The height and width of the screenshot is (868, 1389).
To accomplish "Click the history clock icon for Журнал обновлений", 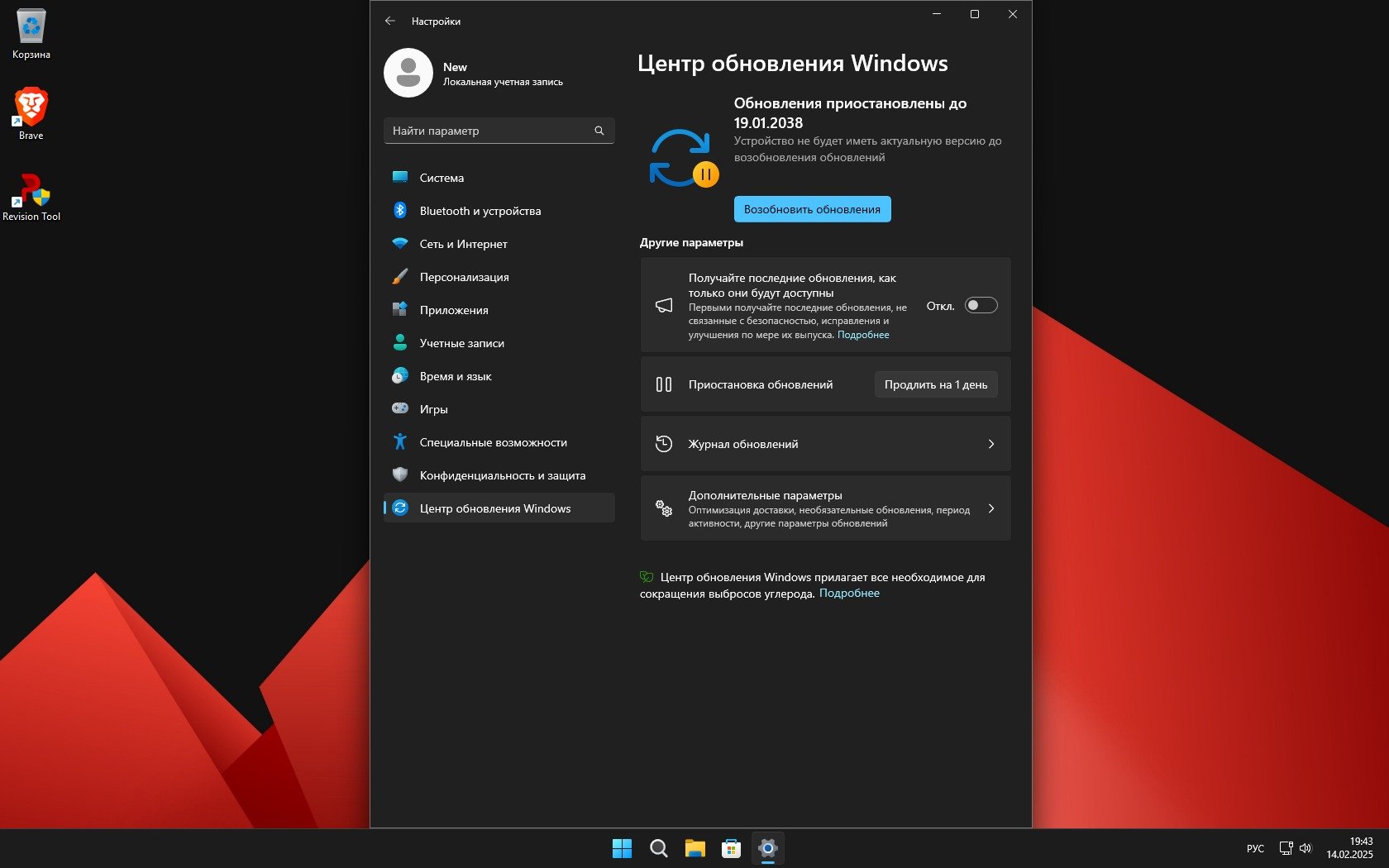I will [x=664, y=444].
